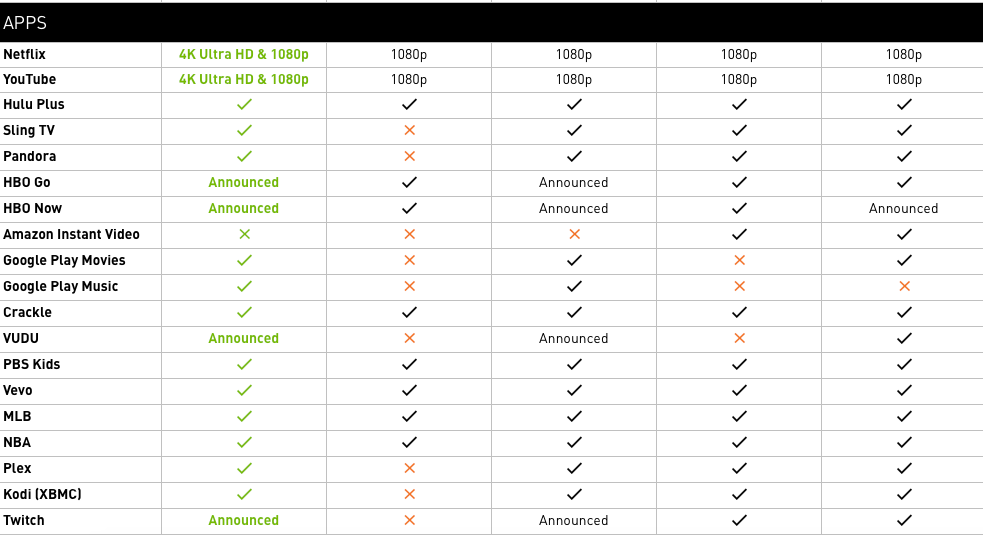Click the green checkmark in PBS Kids row
The width and height of the screenshot is (983, 535).
244,364
